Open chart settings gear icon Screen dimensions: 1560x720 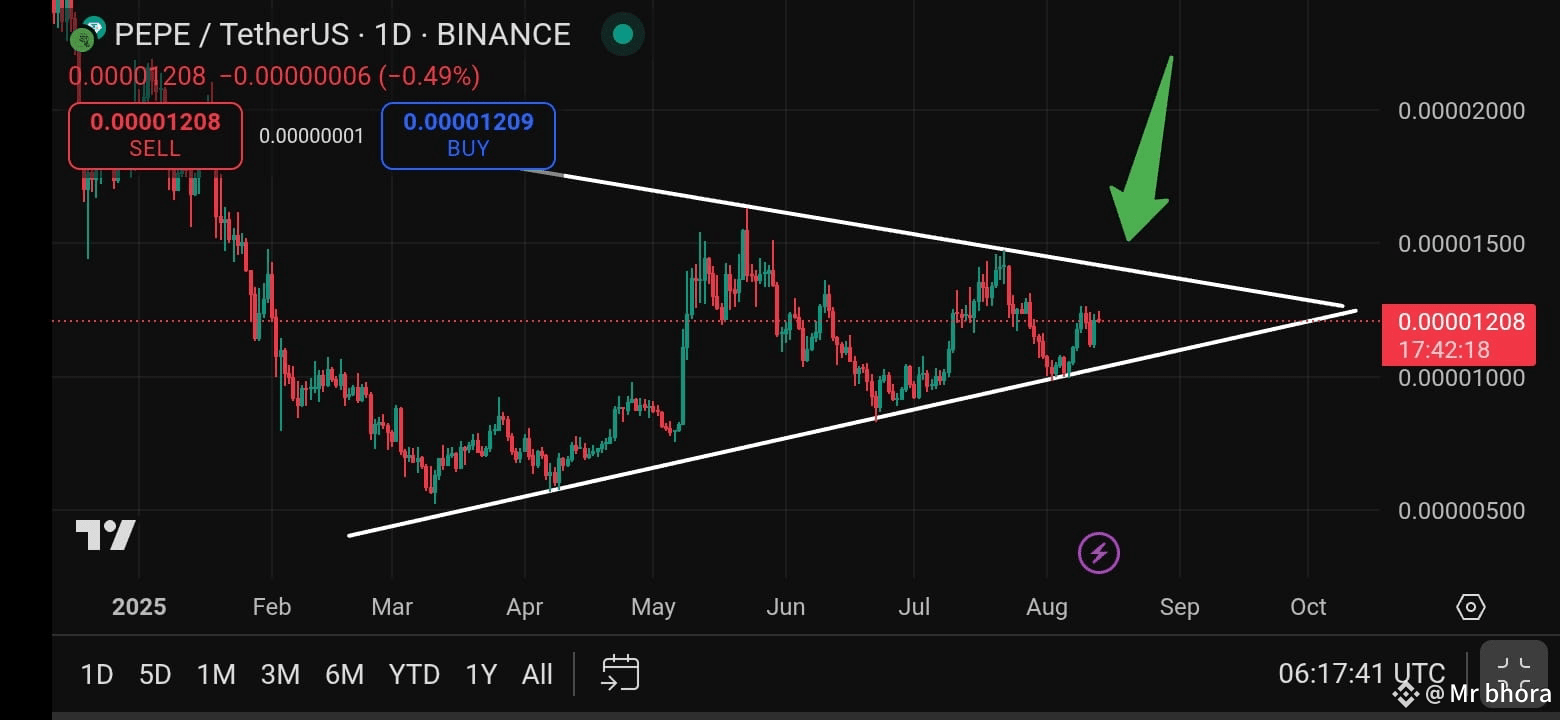(x=1470, y=606)
